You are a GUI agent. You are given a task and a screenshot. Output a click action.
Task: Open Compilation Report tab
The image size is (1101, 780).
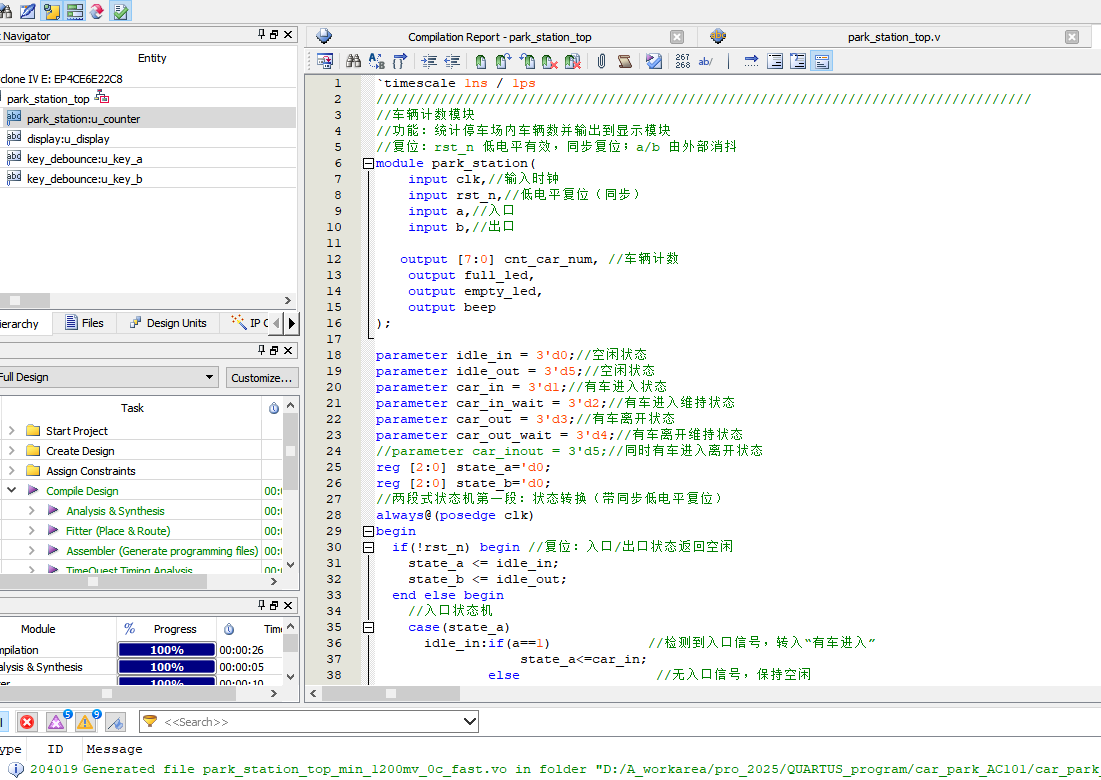[x=499, y=37]
